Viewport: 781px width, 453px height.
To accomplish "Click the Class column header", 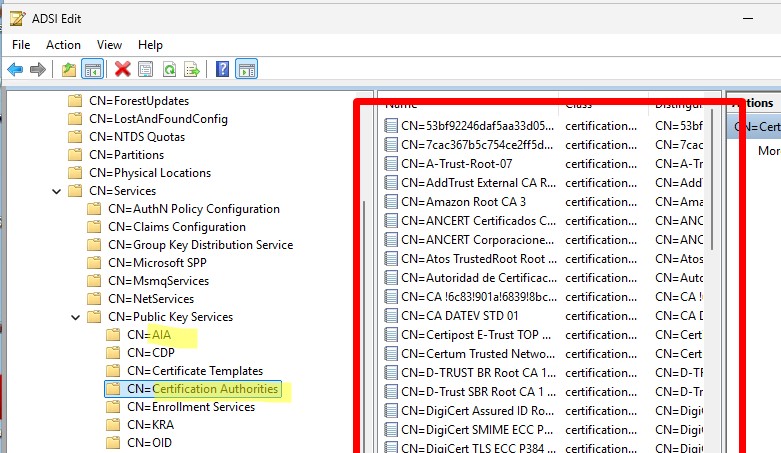I will (578, 104).
